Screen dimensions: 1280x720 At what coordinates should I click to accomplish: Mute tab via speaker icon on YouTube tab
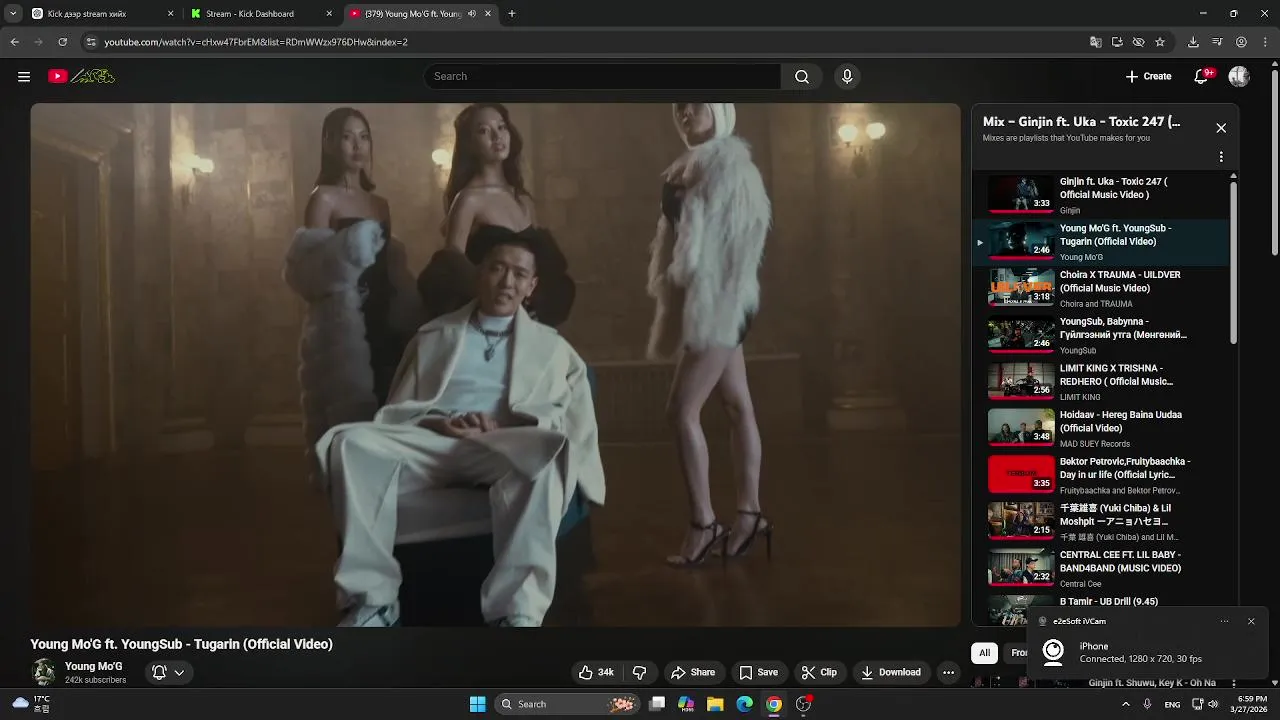pos(472,14)
